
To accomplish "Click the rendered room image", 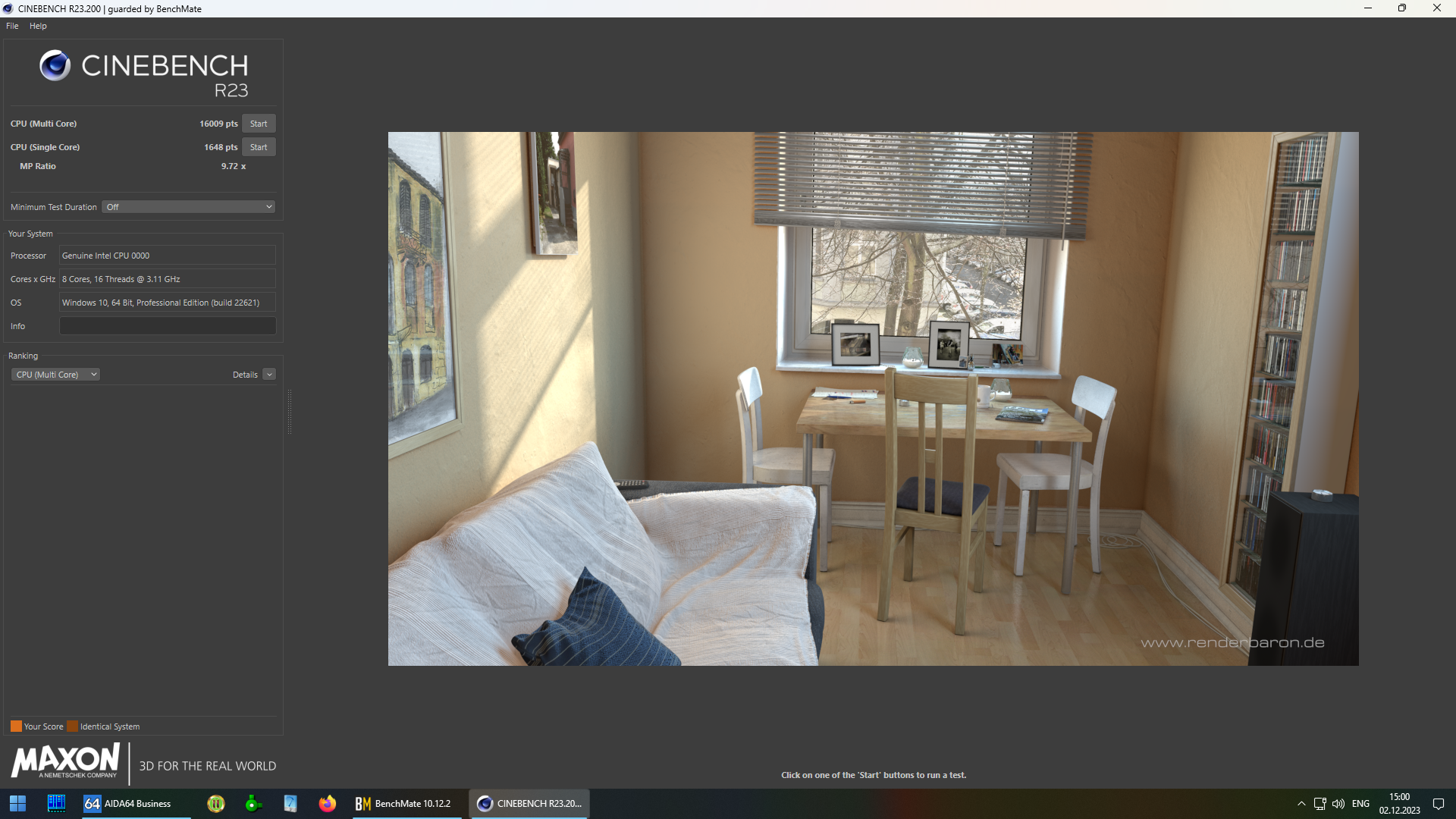I will pos(873,399).
